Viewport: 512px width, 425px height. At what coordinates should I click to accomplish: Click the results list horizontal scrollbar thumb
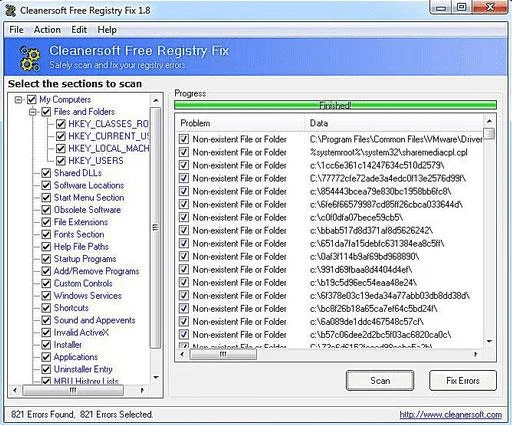(x=223, y=354)
